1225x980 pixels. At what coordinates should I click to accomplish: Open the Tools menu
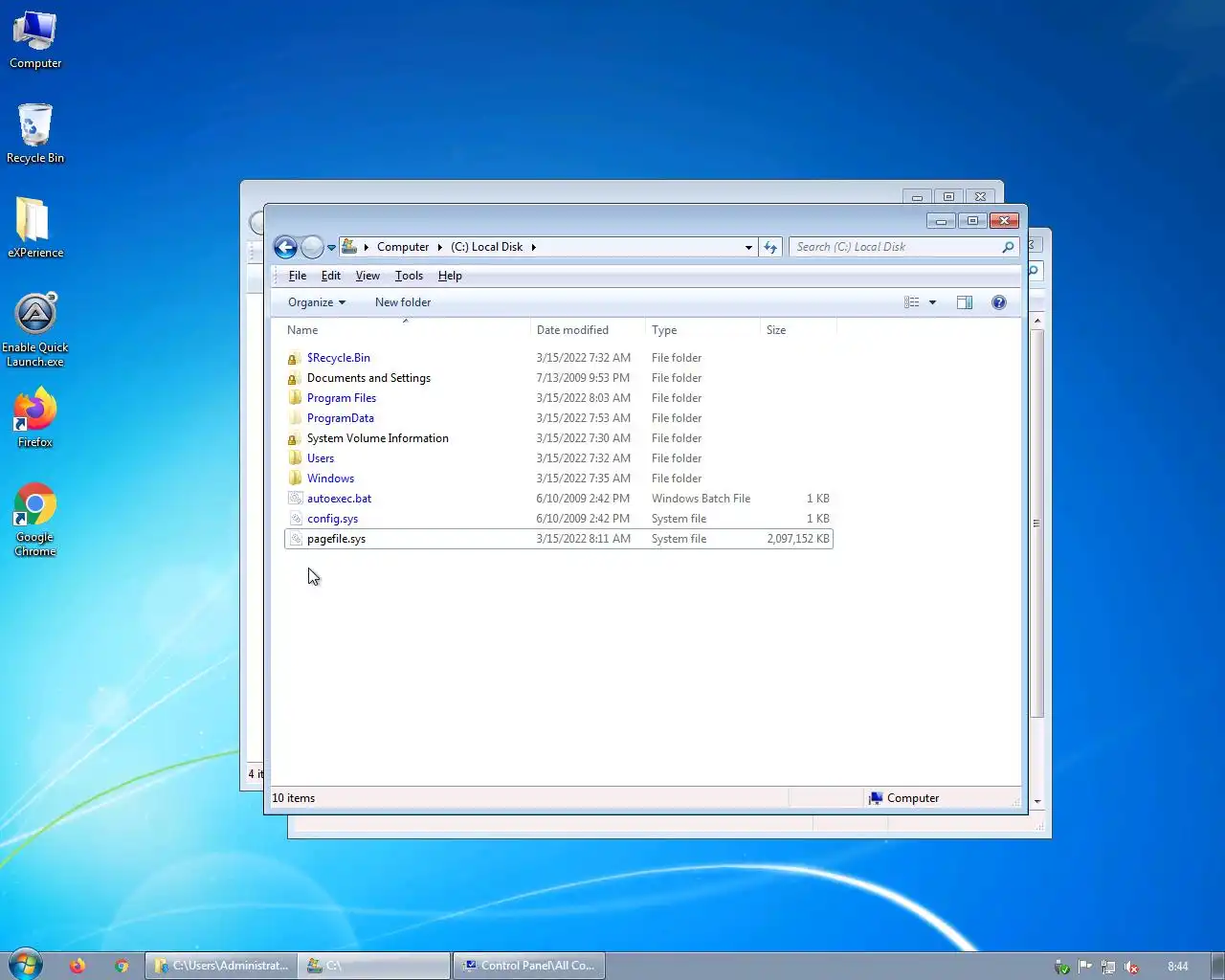tap(409, 276)
